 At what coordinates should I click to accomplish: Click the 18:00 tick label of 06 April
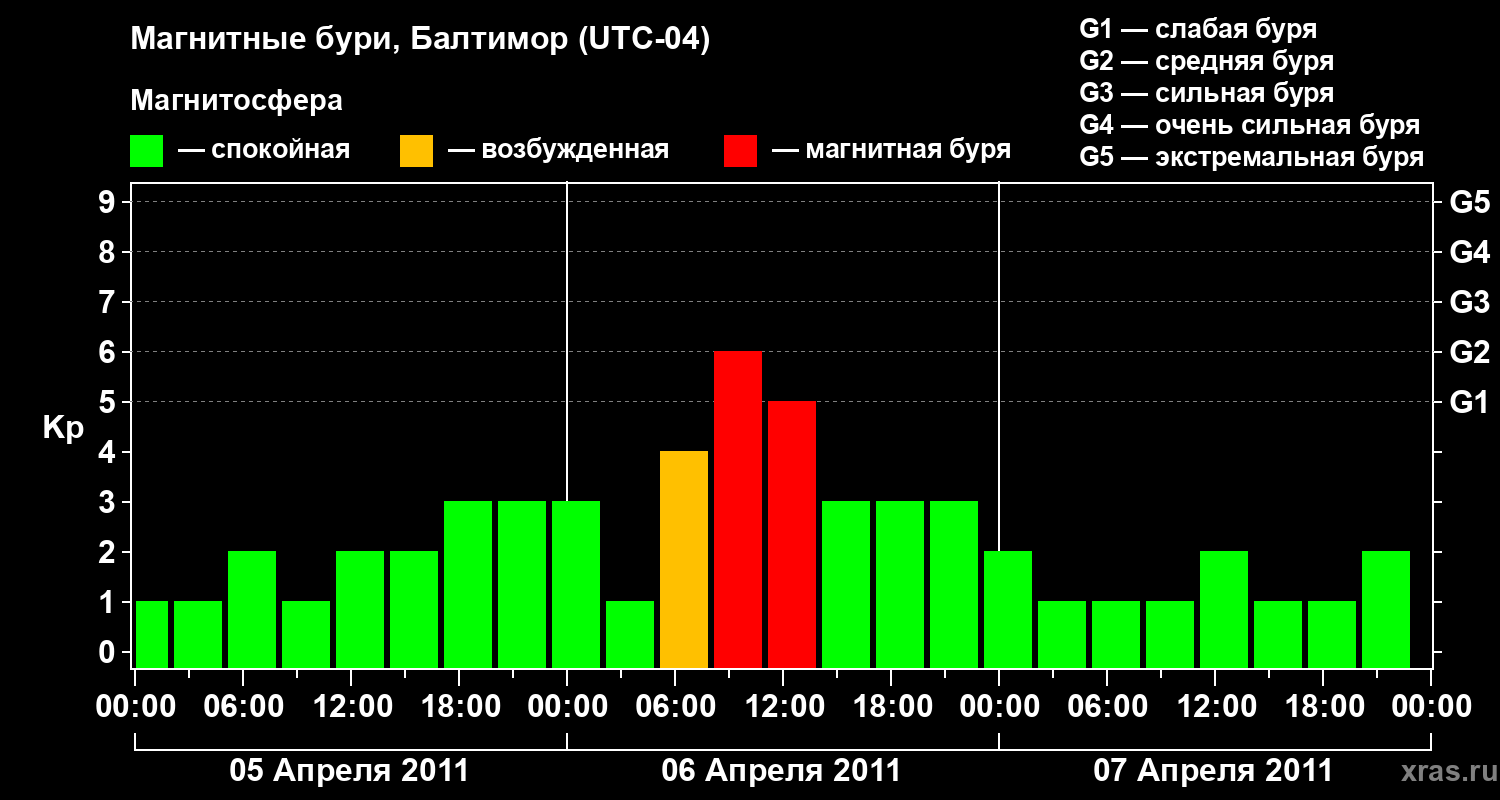point(891,707)
